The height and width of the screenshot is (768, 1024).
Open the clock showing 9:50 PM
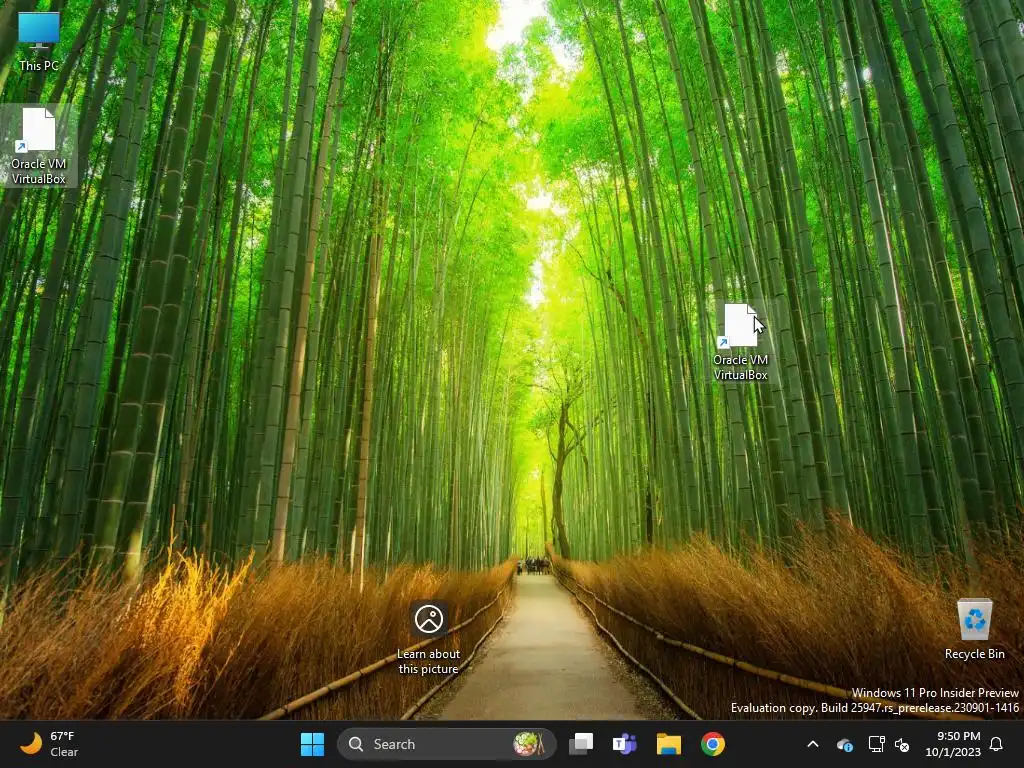[953, 744]
